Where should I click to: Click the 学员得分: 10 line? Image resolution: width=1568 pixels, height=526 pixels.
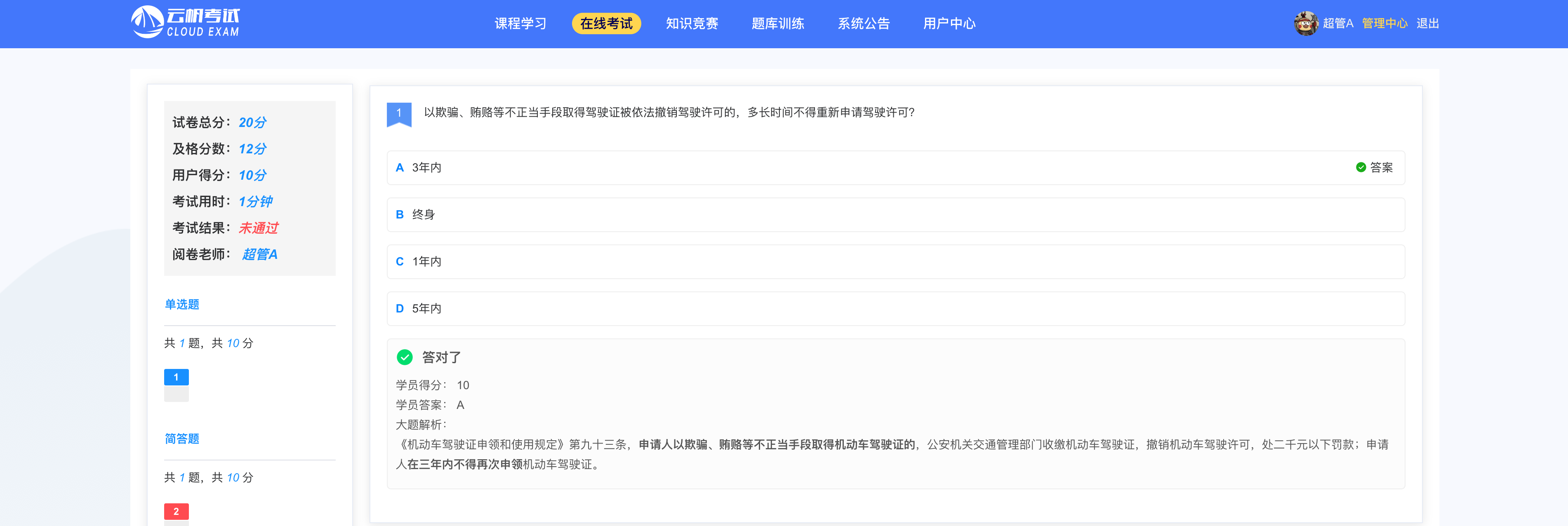(433, 385)
